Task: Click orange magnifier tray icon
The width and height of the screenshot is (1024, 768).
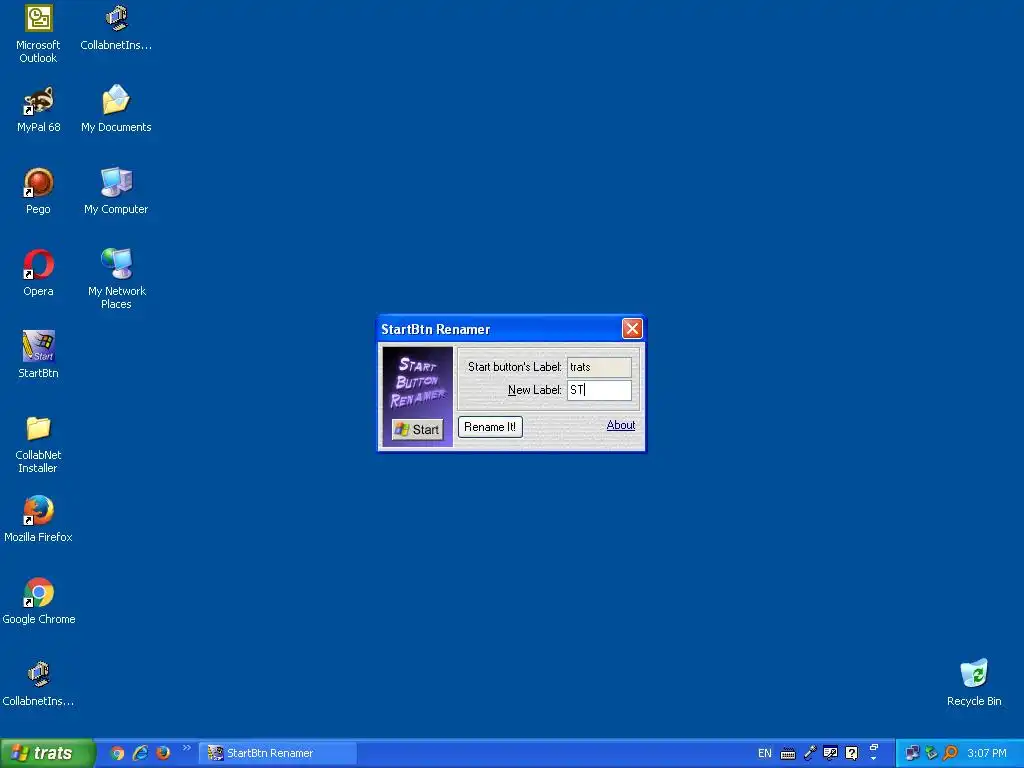Action: (x=950, y=753)
